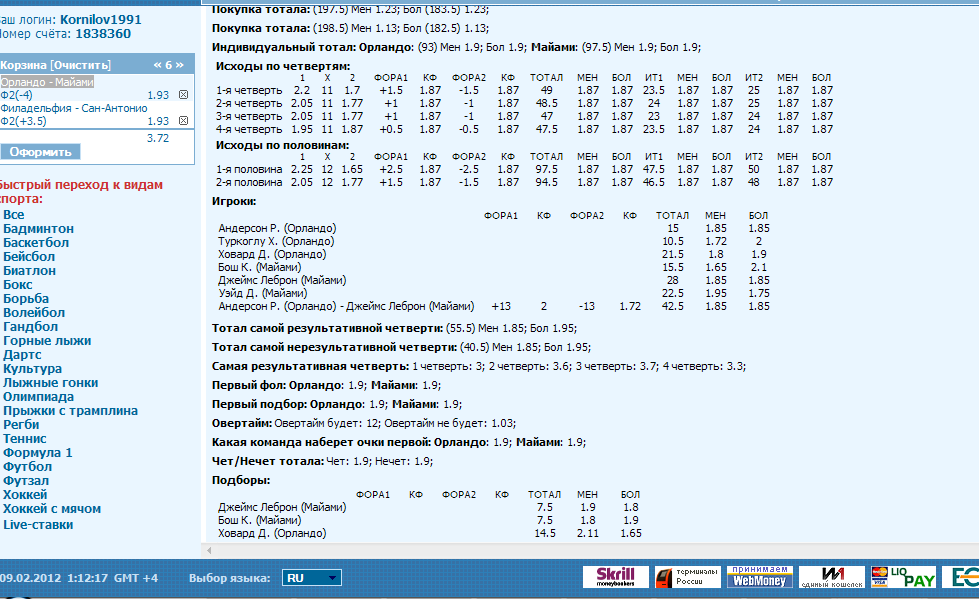
Task: Click the Единый кошелек payment logo
Action: point(832,577)
